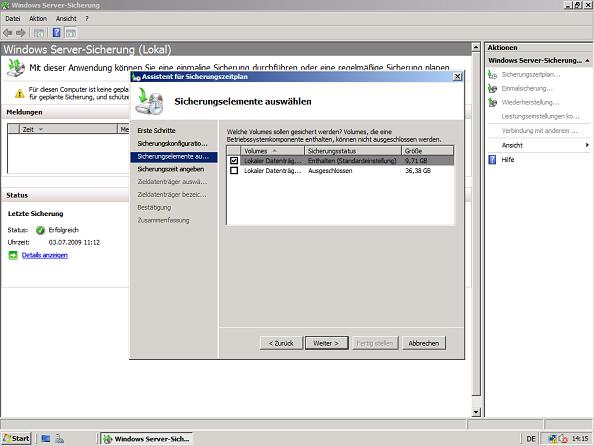The image size is (594, 446).
Task: Click the Forward arrow toolbar icon
Action: click(x=21, y=33)
